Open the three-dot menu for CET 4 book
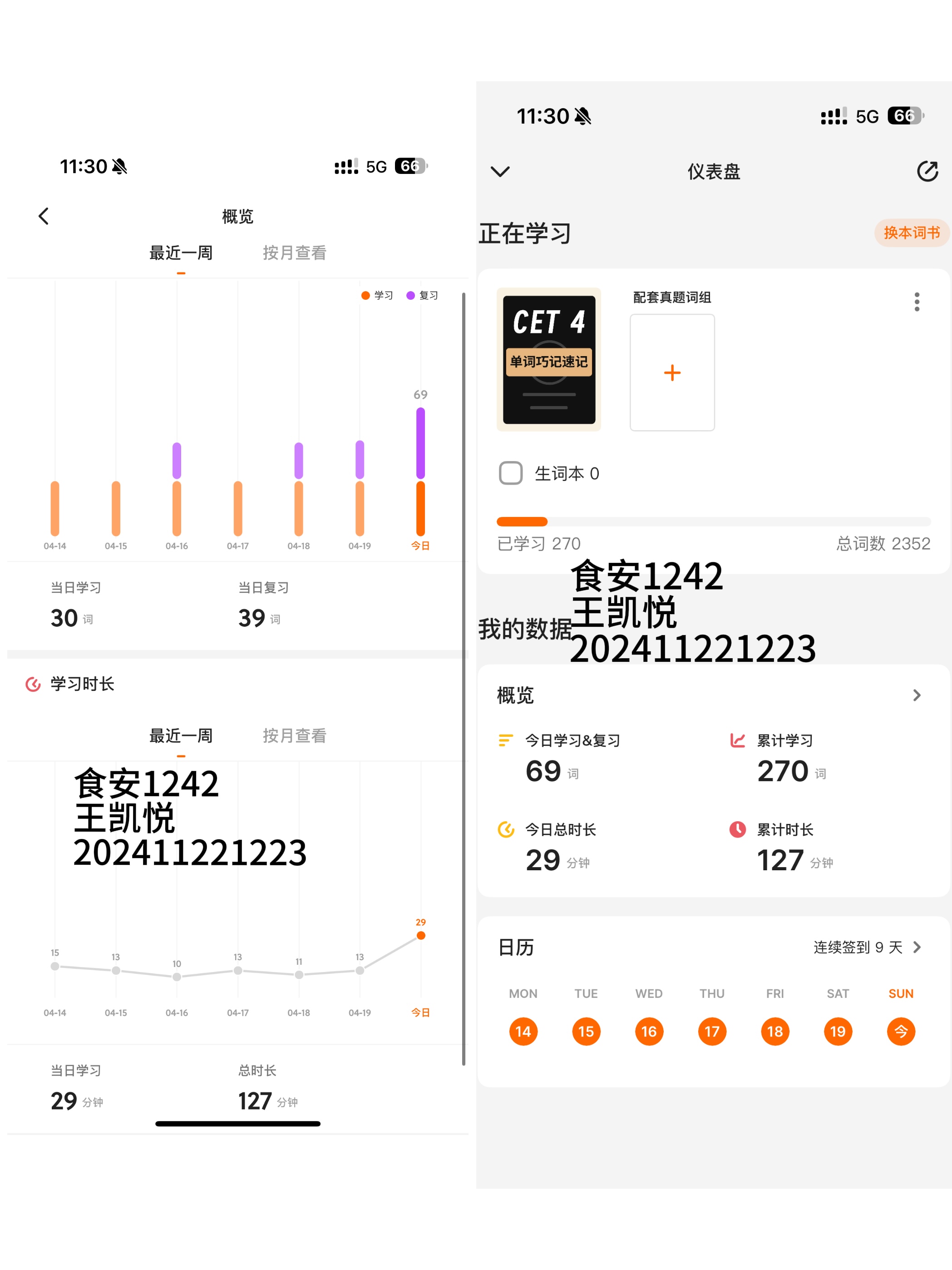 click(917, 302)
